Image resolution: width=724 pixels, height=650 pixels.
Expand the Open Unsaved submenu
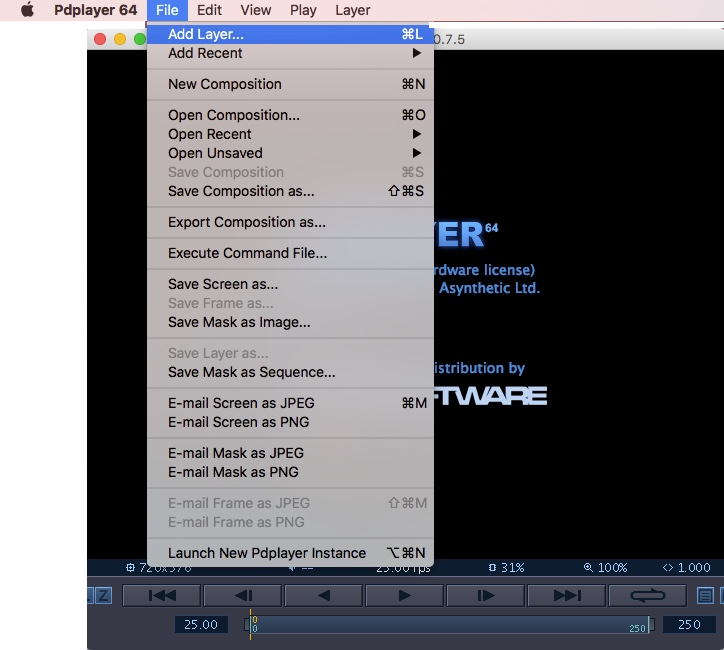point(290,153)
